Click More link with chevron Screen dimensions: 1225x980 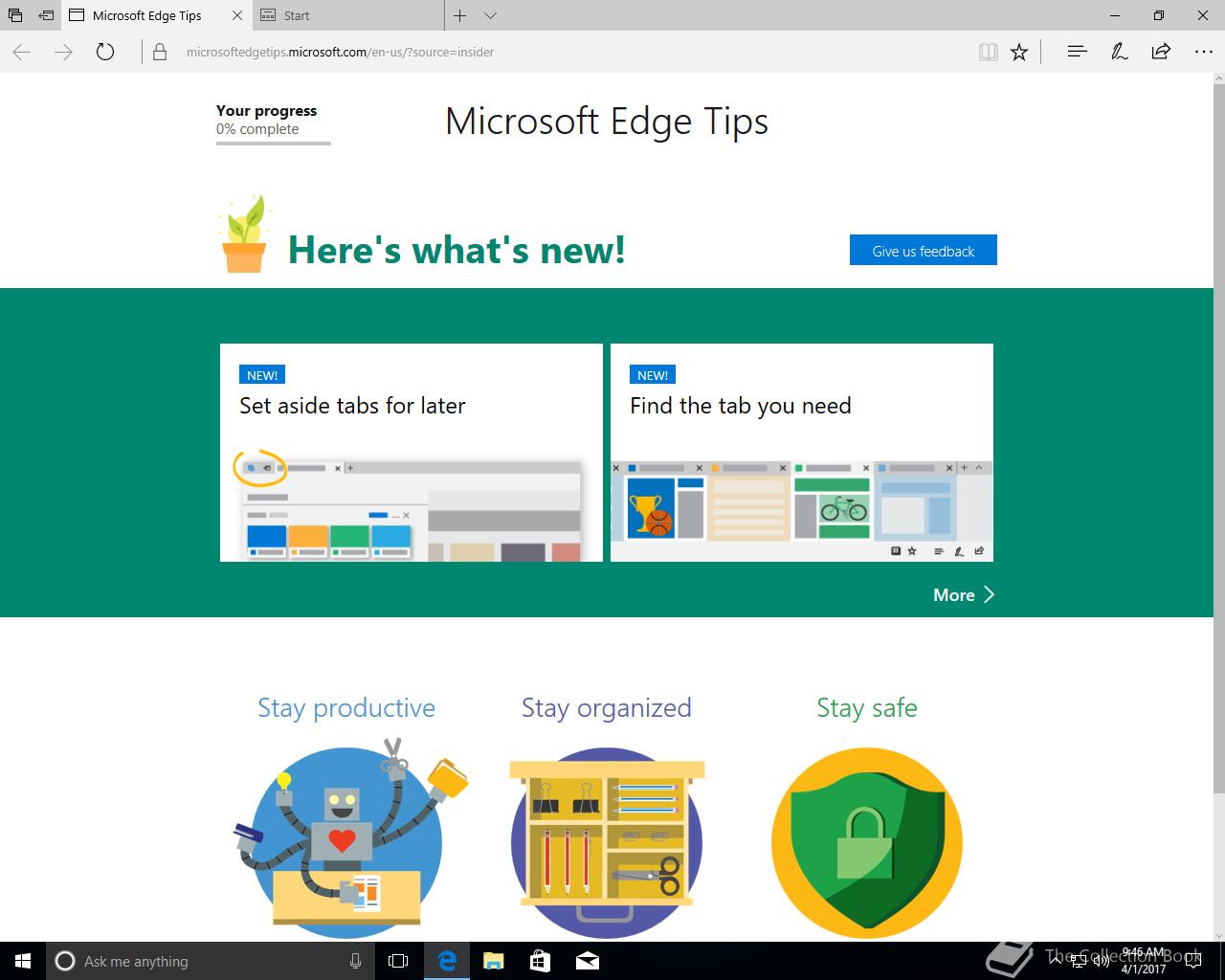pyautogui.click(x=964, y=594)
